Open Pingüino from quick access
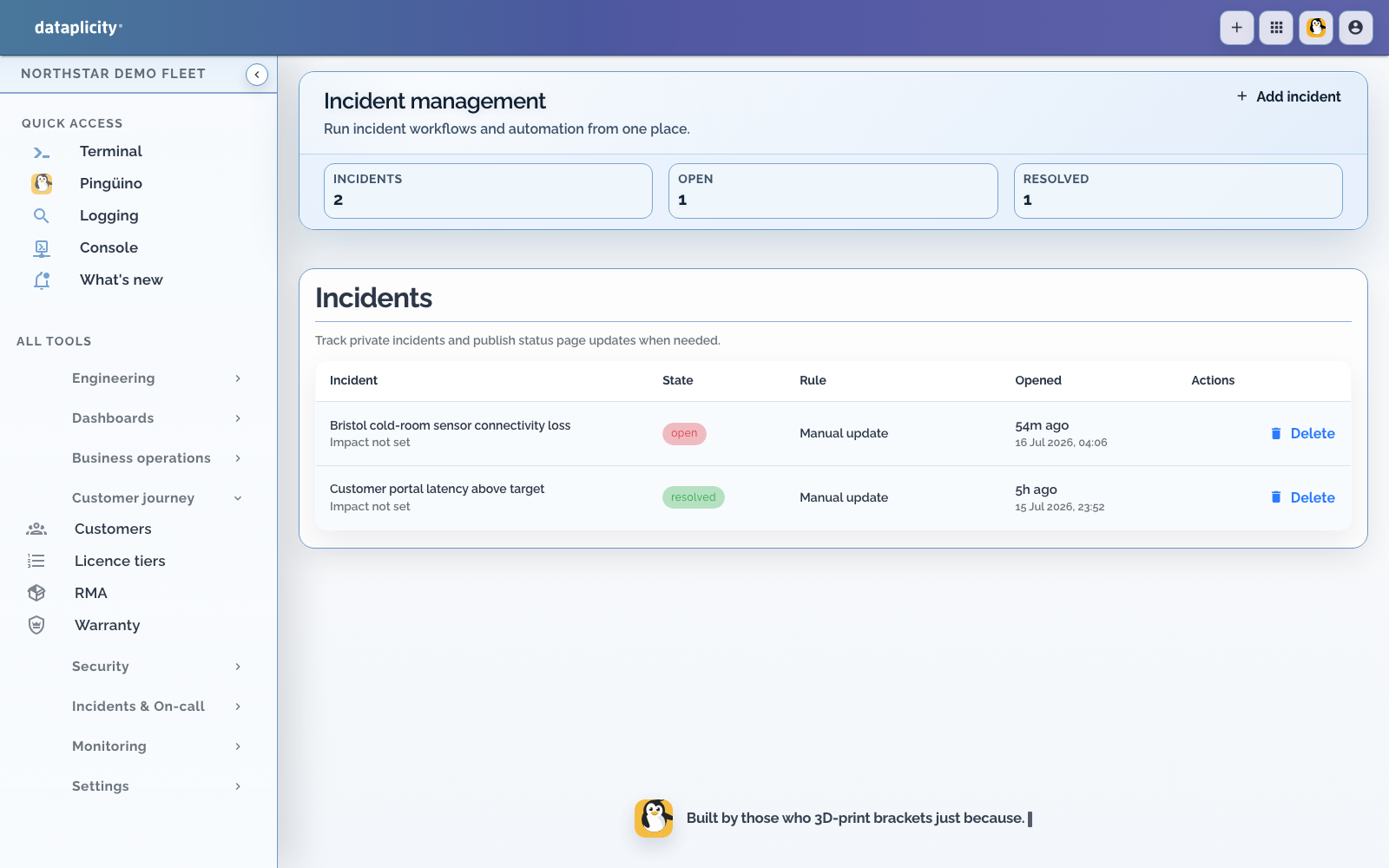 [111, 184]
